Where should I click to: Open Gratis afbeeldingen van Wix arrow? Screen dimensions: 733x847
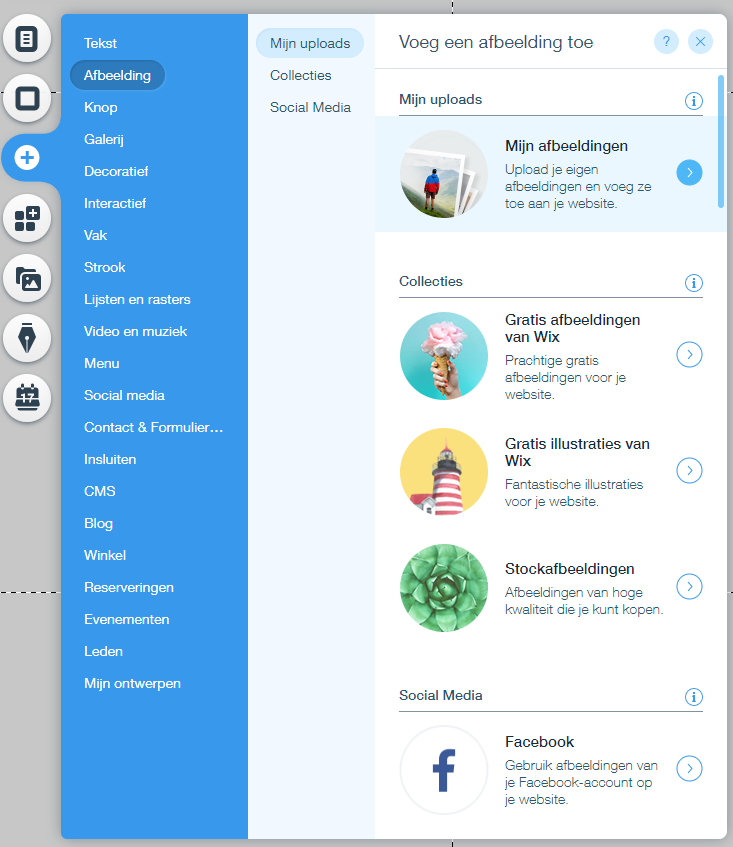(x=689, y=354)
